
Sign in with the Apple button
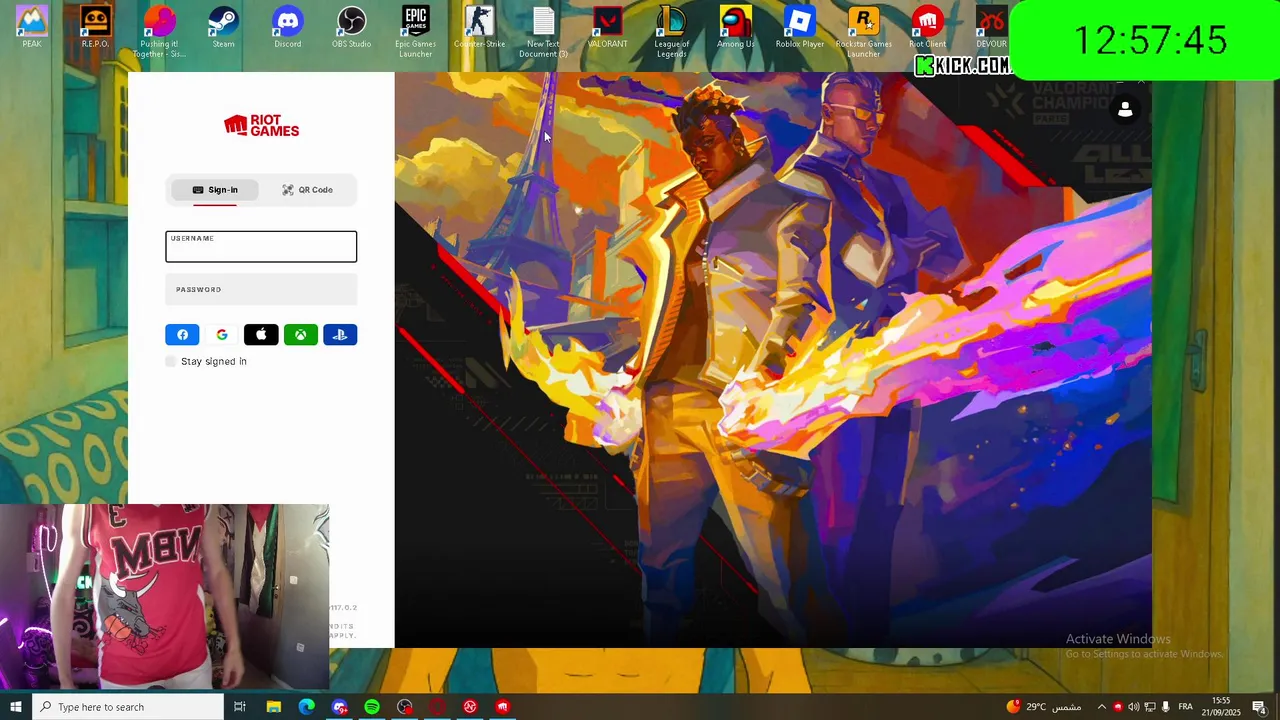pos(261,335)
